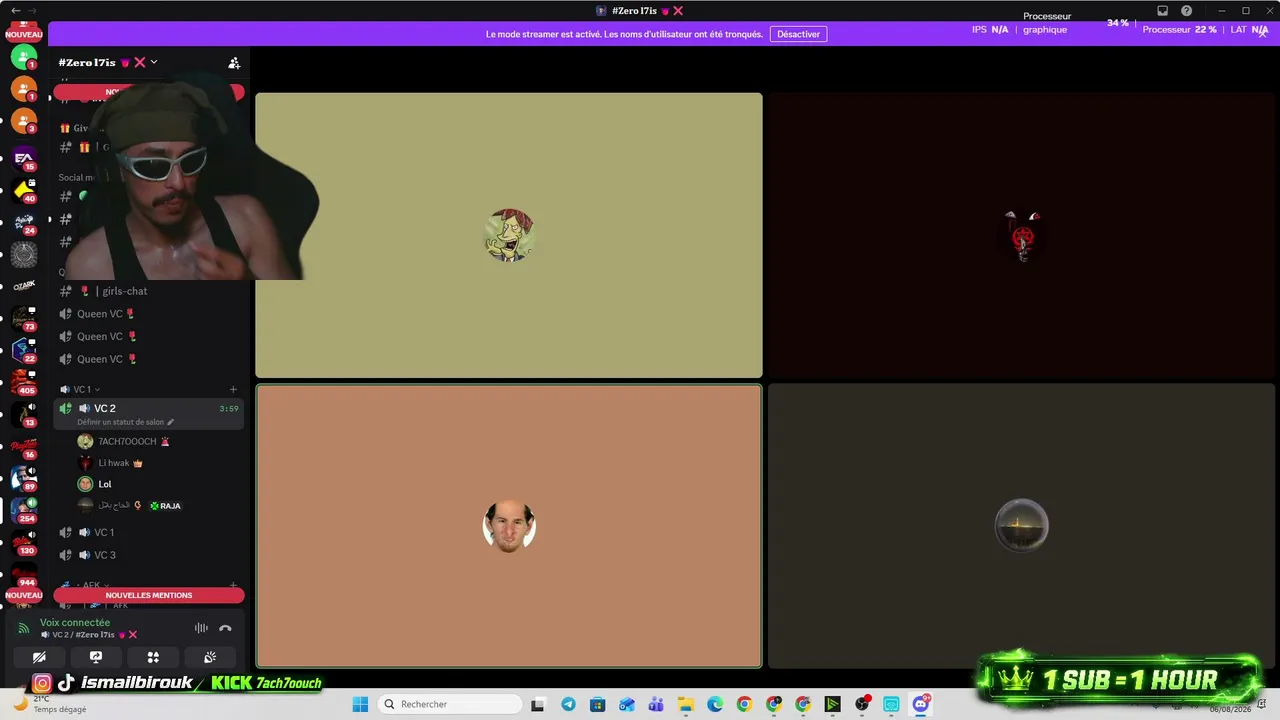Screen dimensions: 1280x720
Task: Go back with the title bar back arrow
Action: pyautogui.click(x=15, y=11)
